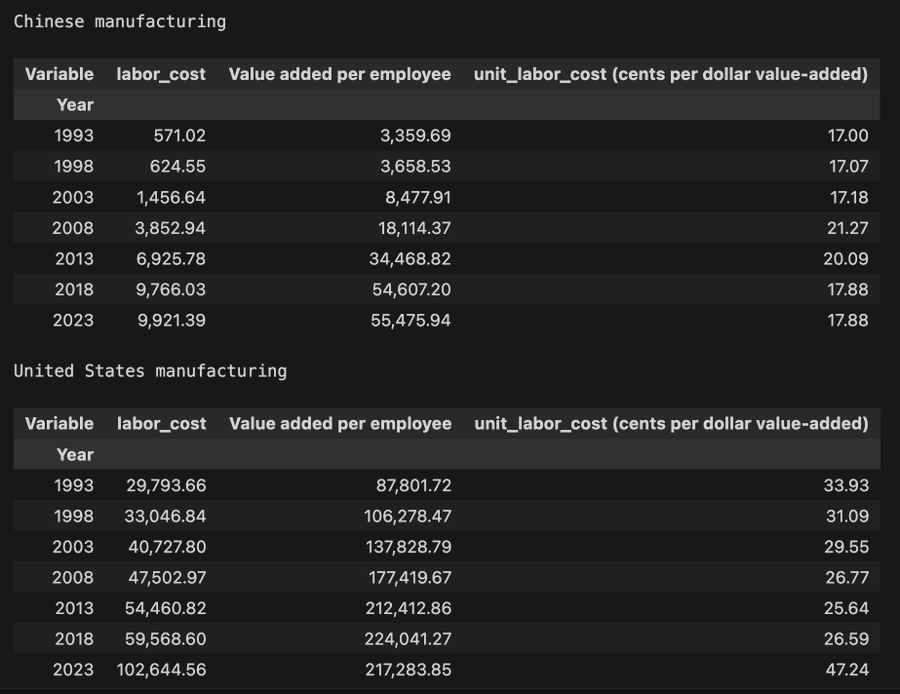This screenshot has height=694, width=900.
Task: Click unit labor cost value 47.24
Action: click(x=847, y=670)
